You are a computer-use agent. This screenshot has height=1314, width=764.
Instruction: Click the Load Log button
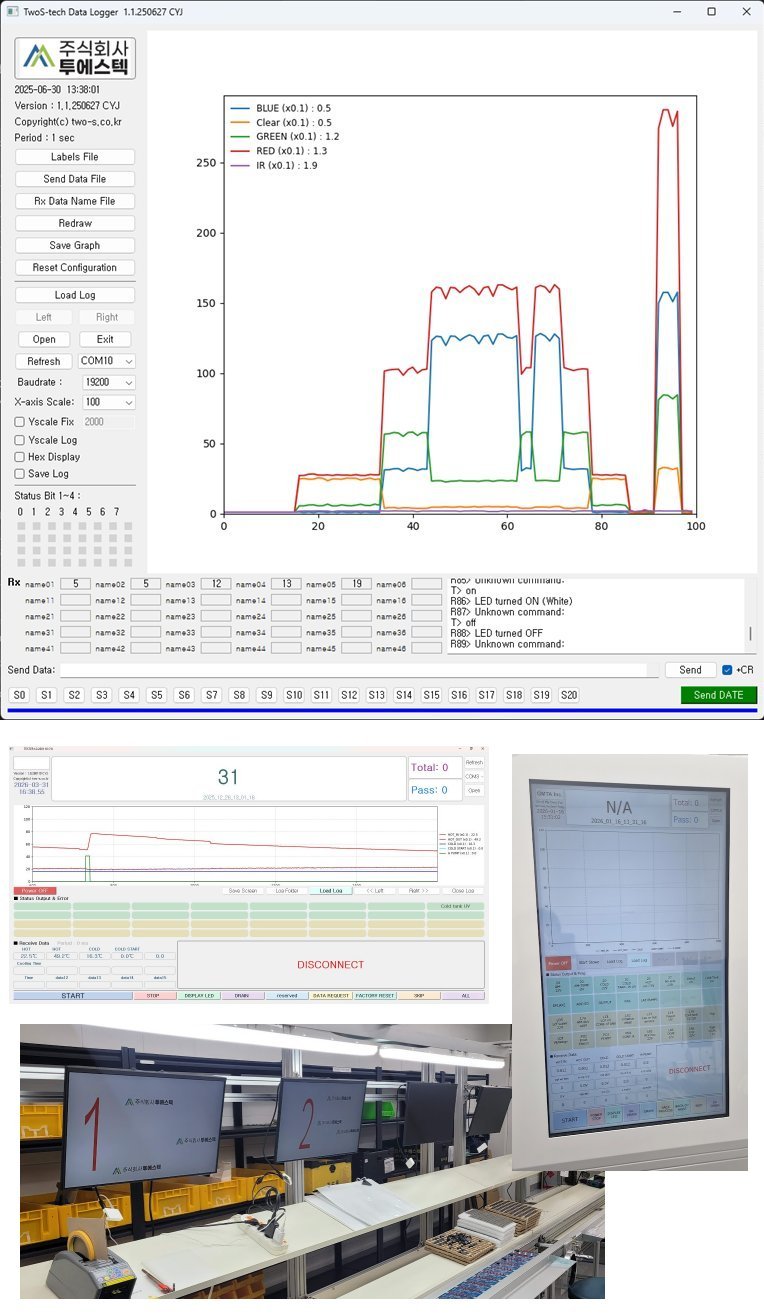pyautogui.click(x=75, y=295)
